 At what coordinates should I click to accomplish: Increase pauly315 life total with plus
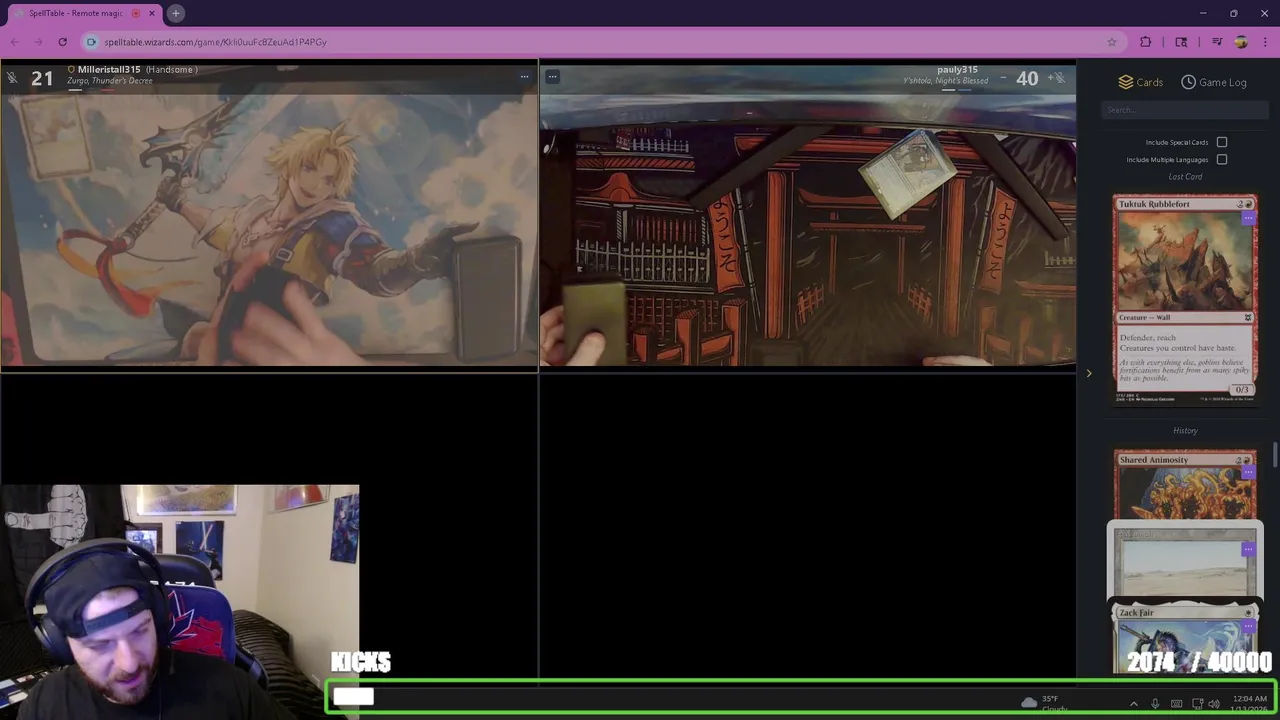coord(1050,78)
